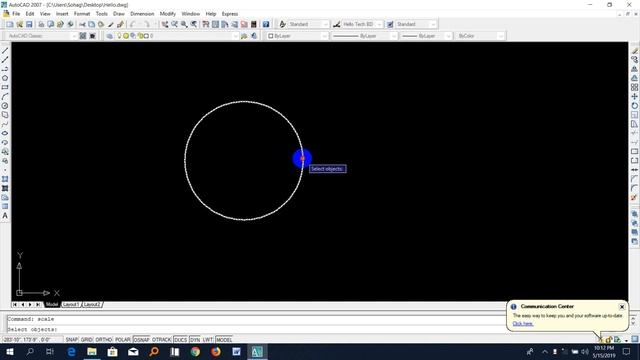This screenshot has height=360, width=640.
Task: Toggle LWT lineweight display in status bar
Action: 208,340
